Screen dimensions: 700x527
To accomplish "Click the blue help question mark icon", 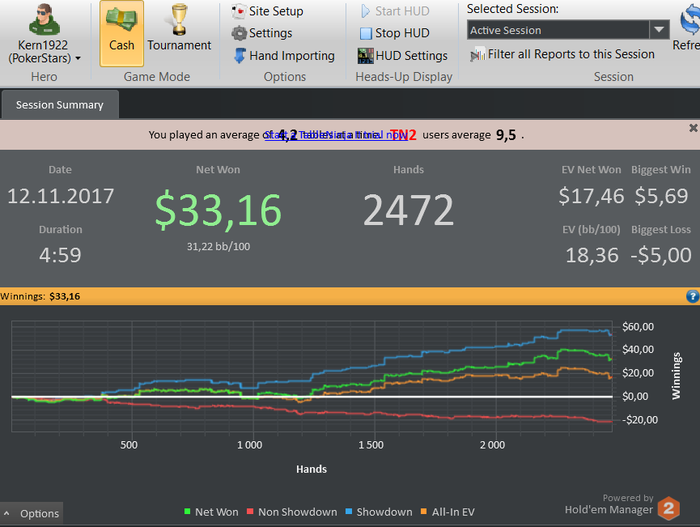I will (x=692, y=296).
